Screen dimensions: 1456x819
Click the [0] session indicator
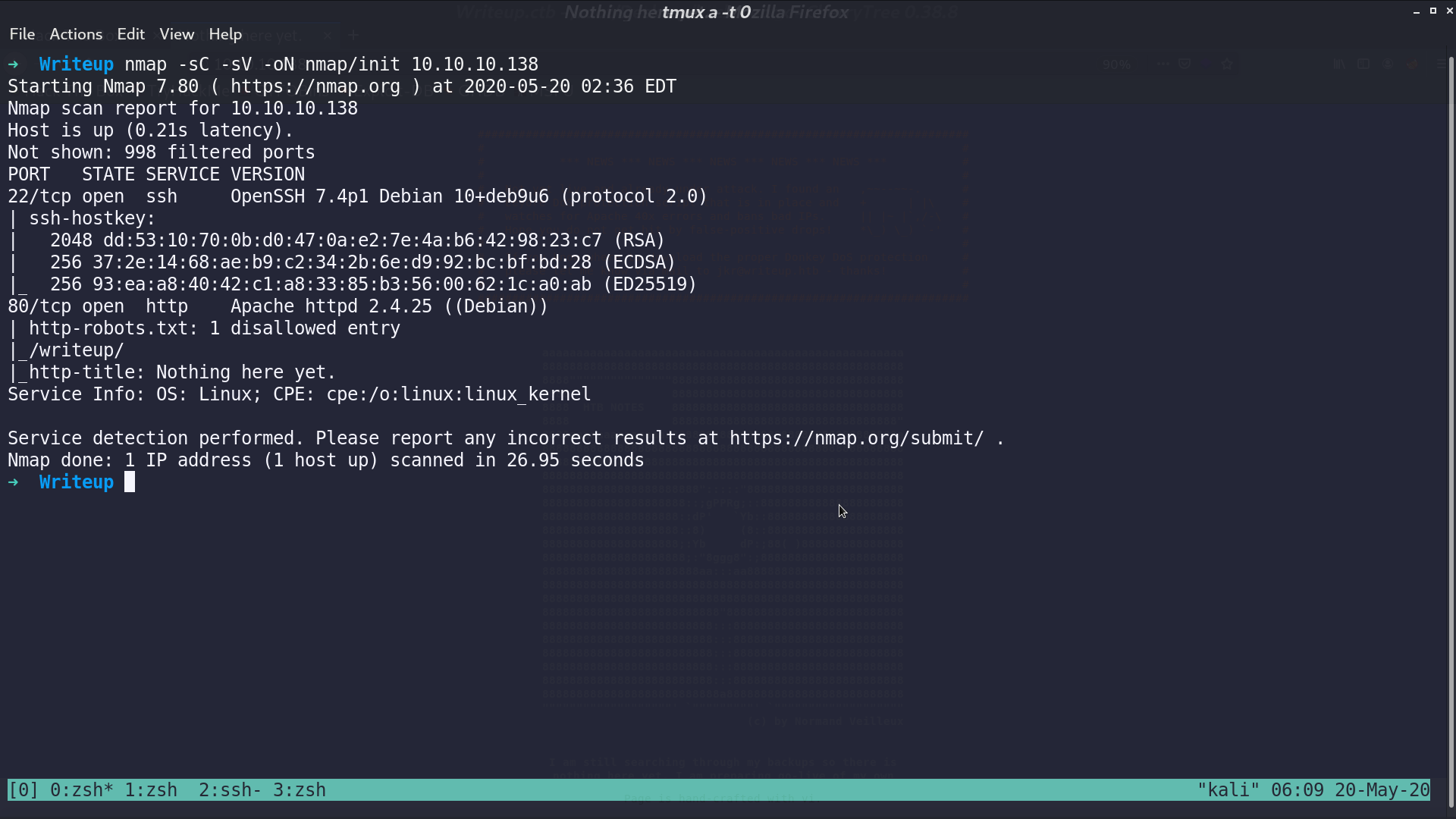pos(24,790)
